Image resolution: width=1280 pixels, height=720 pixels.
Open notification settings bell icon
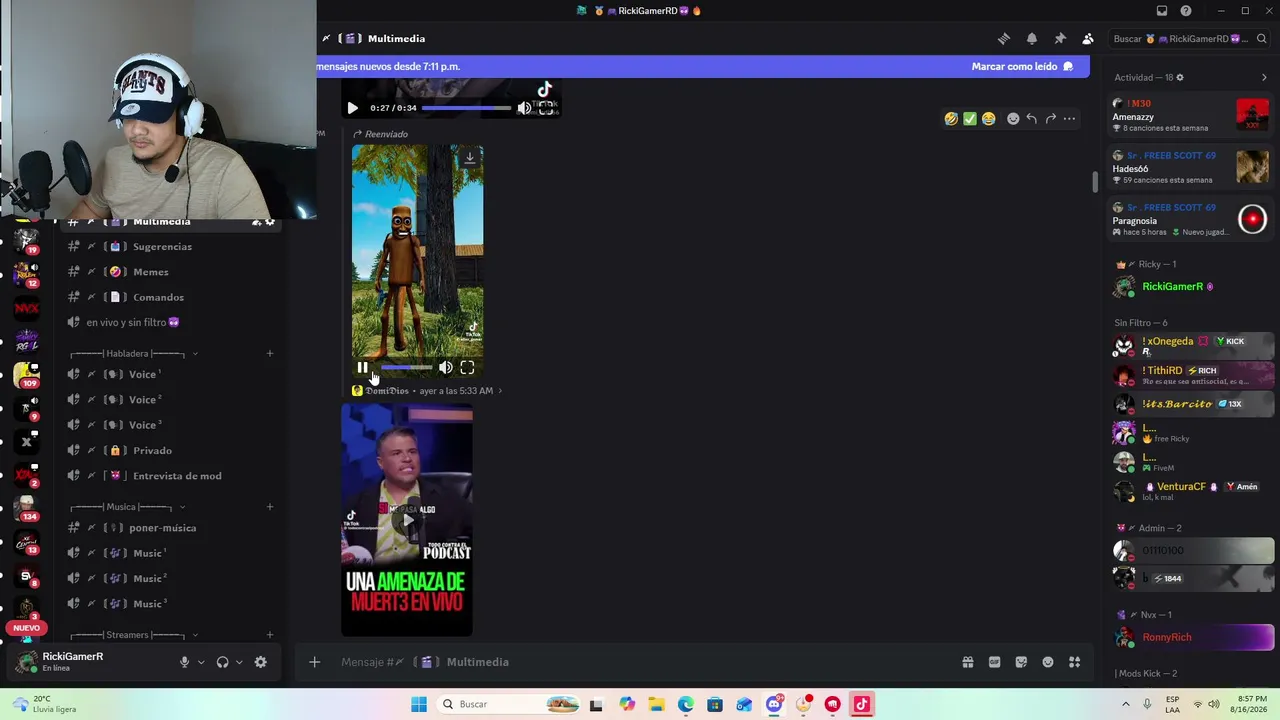pyautogui.click(x=1032, y=39)
